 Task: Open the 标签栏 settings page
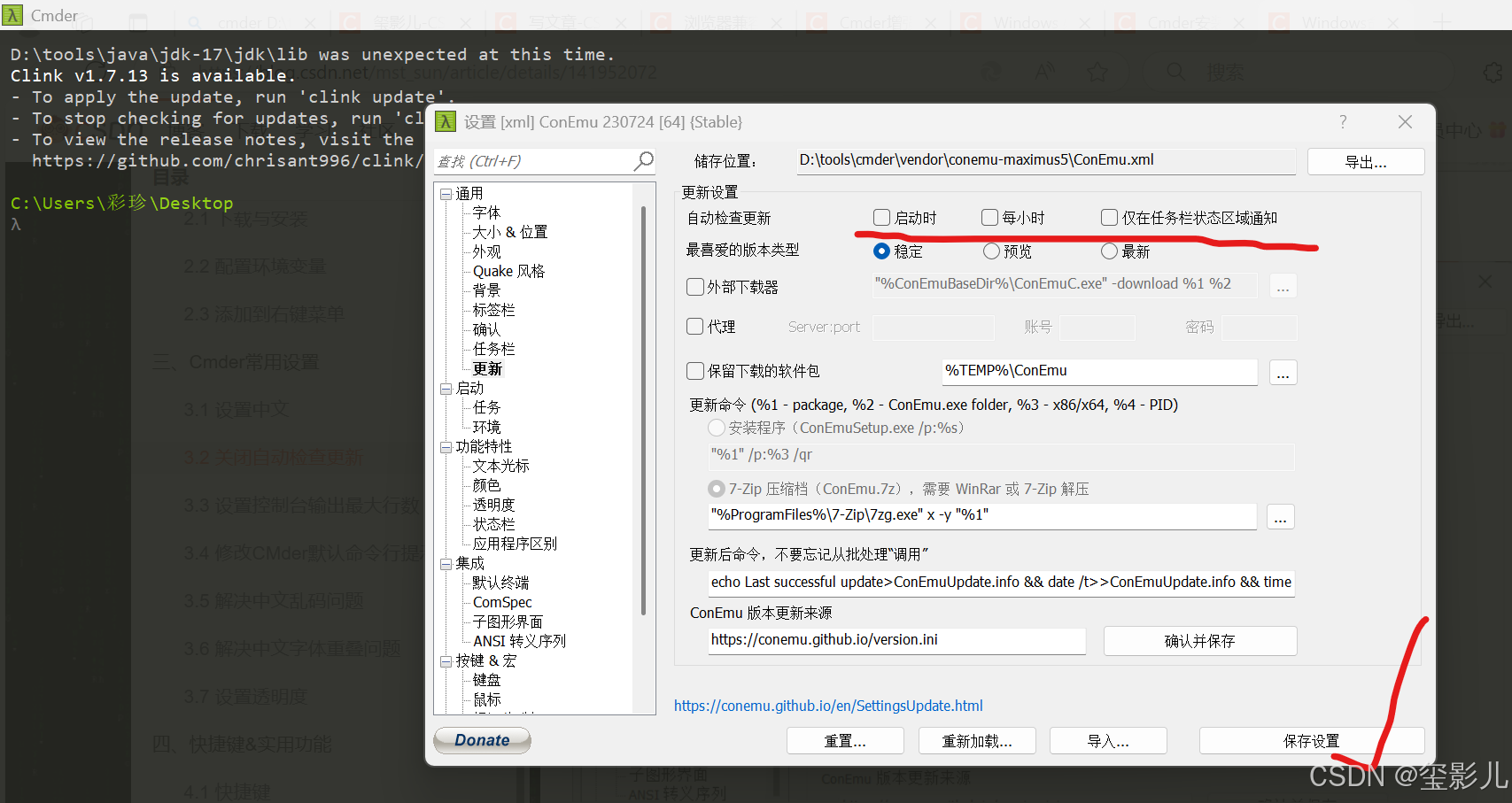(493, 310)
